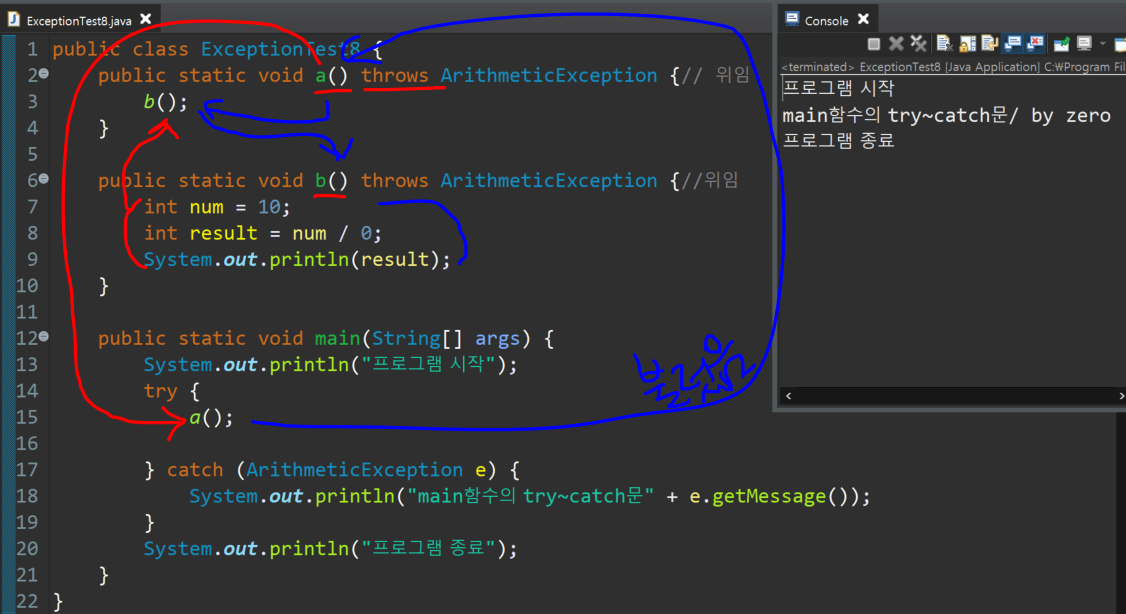Select the ExceptionTest8.java editor tab

point(79,21)
